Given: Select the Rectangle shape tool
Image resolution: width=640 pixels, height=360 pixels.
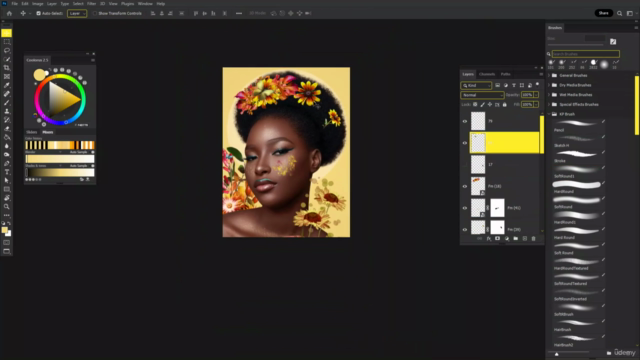Looking at the screenshot, I should coord(7,189).
